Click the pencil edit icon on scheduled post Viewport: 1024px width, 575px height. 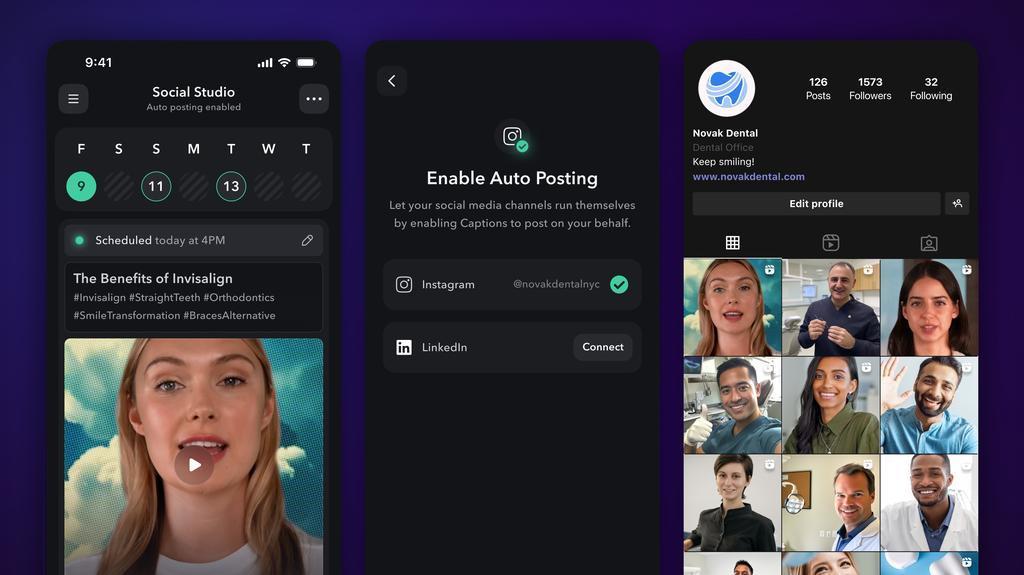[x=307, y=240]
